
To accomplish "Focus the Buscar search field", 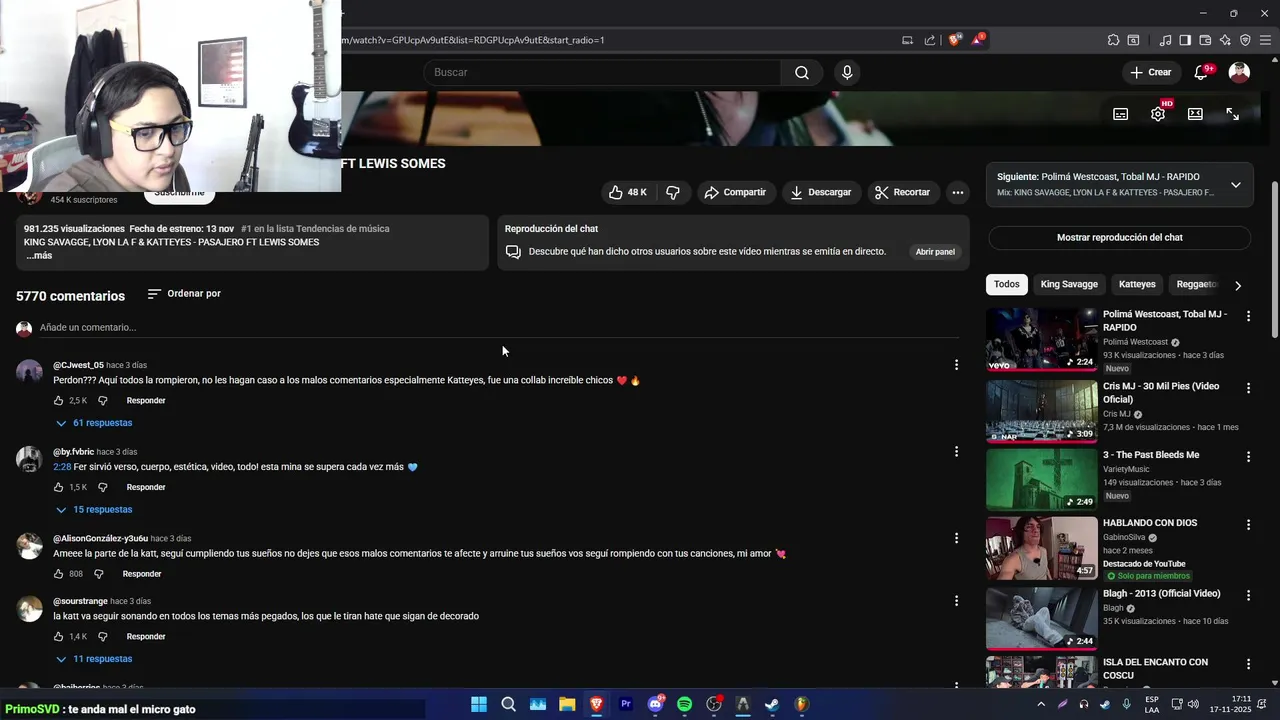I will 602,72.
